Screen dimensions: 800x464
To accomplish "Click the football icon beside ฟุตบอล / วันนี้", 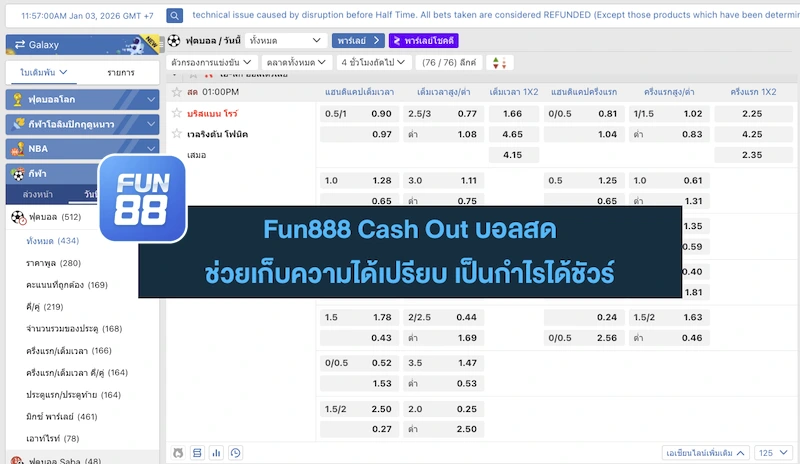I will pyautogui.click(x=174, y=40).
